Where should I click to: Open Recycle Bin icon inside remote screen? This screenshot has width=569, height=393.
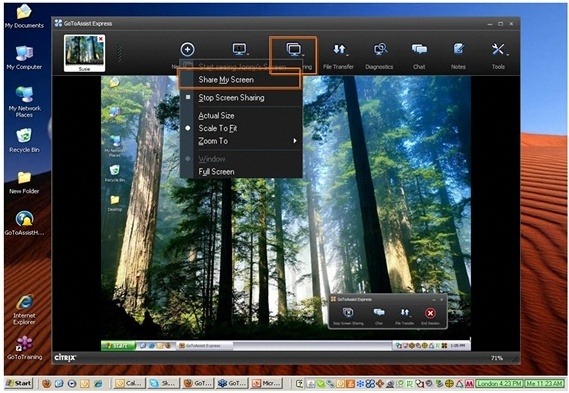point(115,173)
